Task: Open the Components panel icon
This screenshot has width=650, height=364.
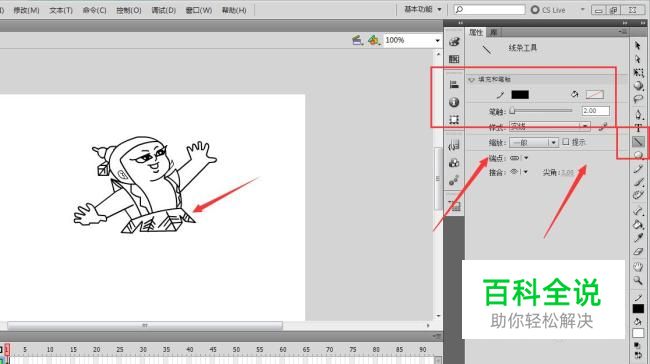Action: [454, 163]
